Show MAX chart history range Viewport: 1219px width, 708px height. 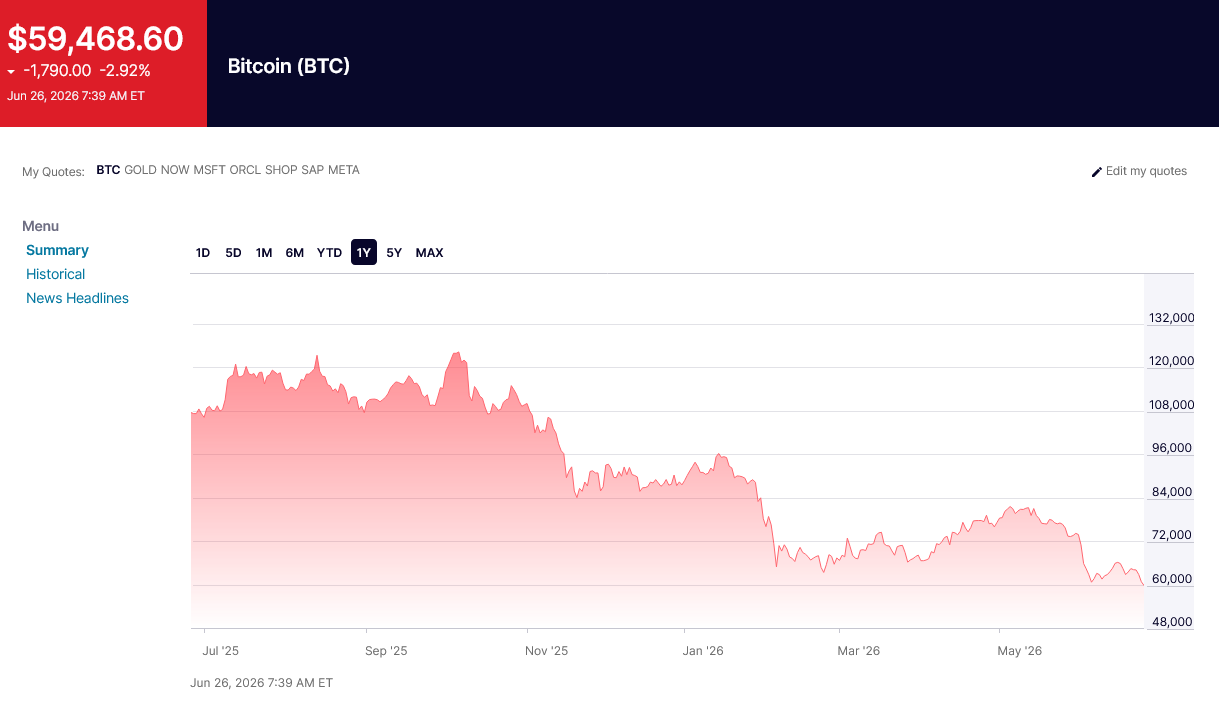click(x=429, y=253)
